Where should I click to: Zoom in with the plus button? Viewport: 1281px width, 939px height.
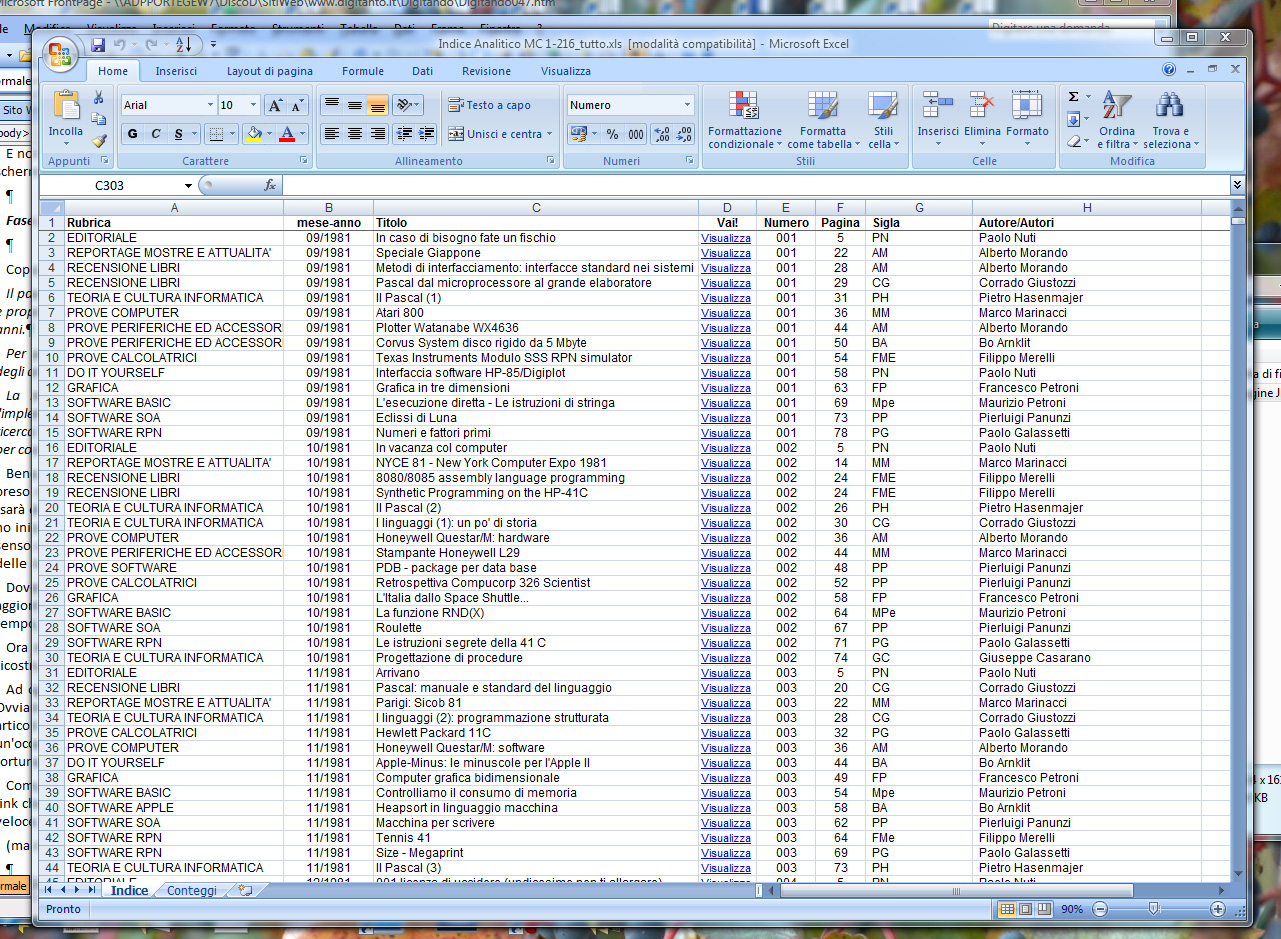tap(1217, 909)
